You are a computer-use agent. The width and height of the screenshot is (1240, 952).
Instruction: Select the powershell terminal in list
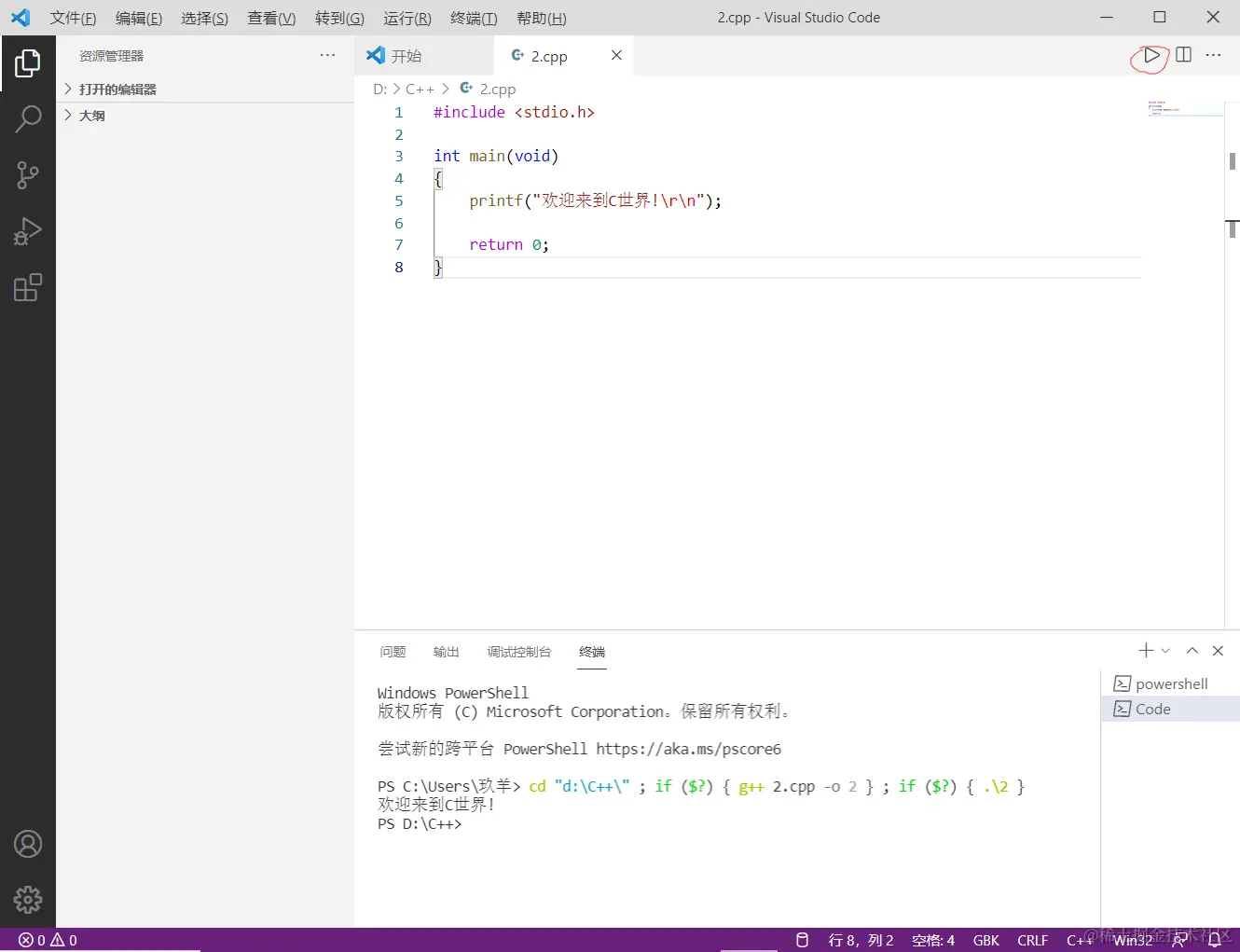click(1171, 683)
